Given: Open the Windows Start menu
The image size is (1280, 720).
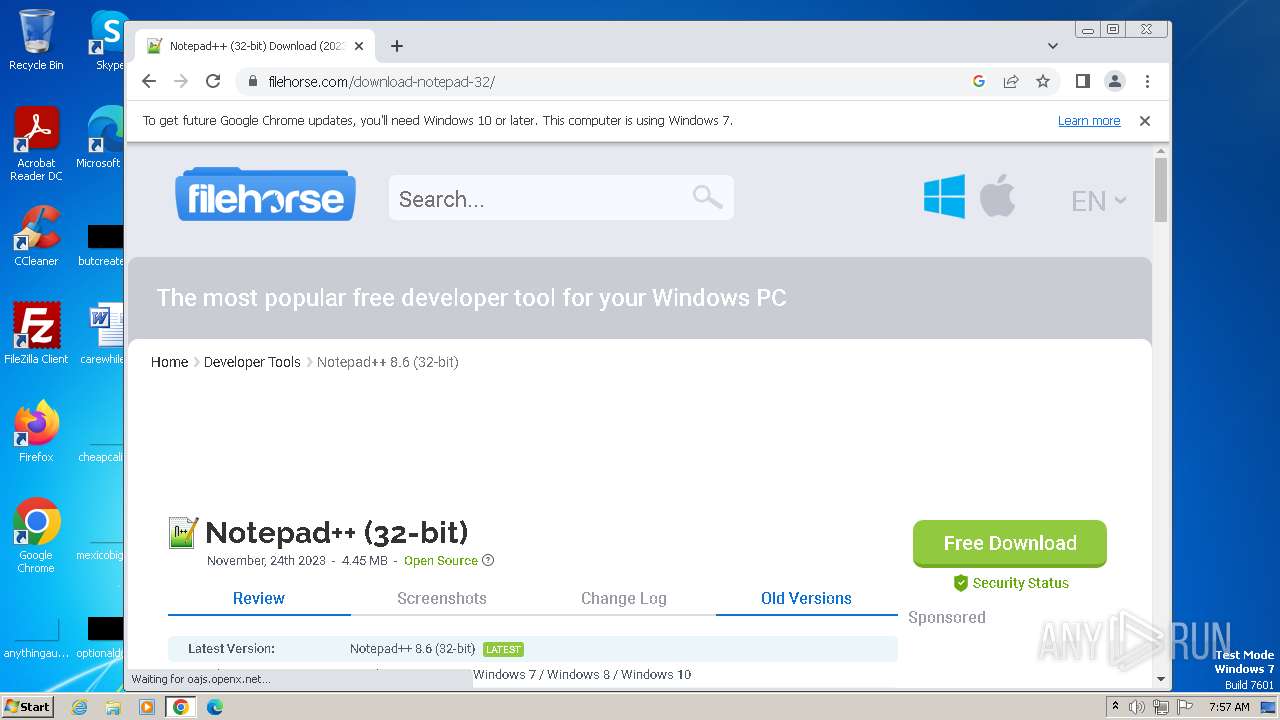Looking at the screenshot, I should [x=27, y=707].
